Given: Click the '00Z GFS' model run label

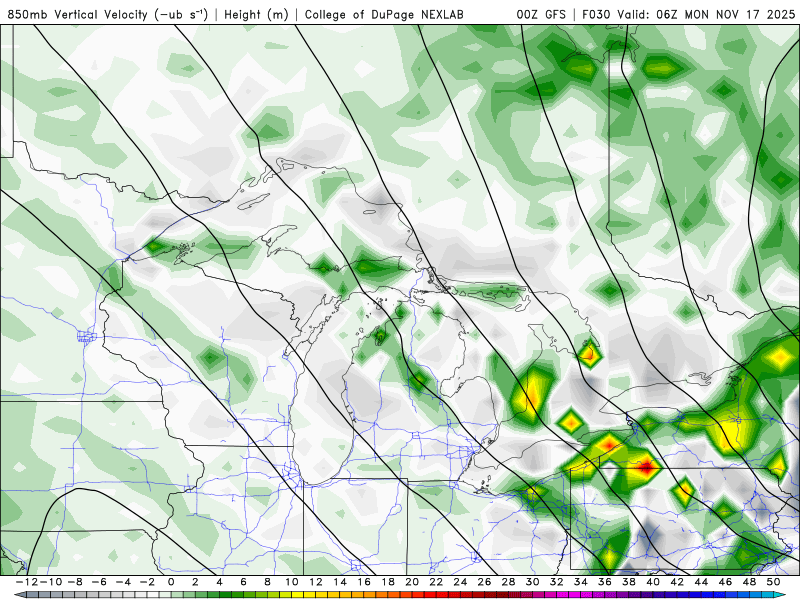Looking at the screenshot, I should pyautogui.click(x=541, y=14).
